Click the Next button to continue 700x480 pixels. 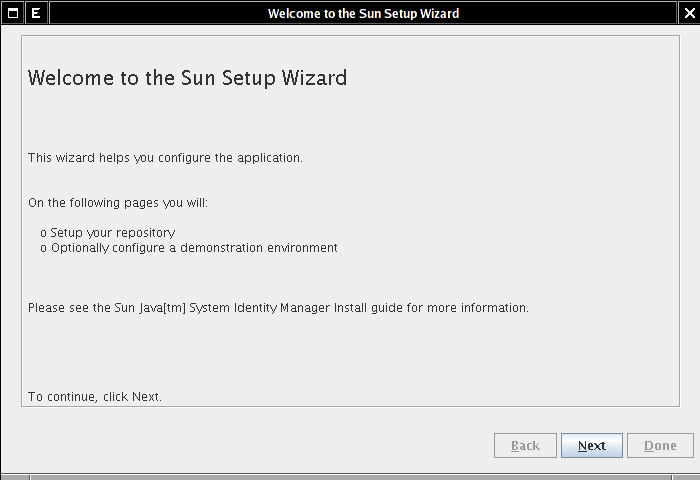click(592, 445)
